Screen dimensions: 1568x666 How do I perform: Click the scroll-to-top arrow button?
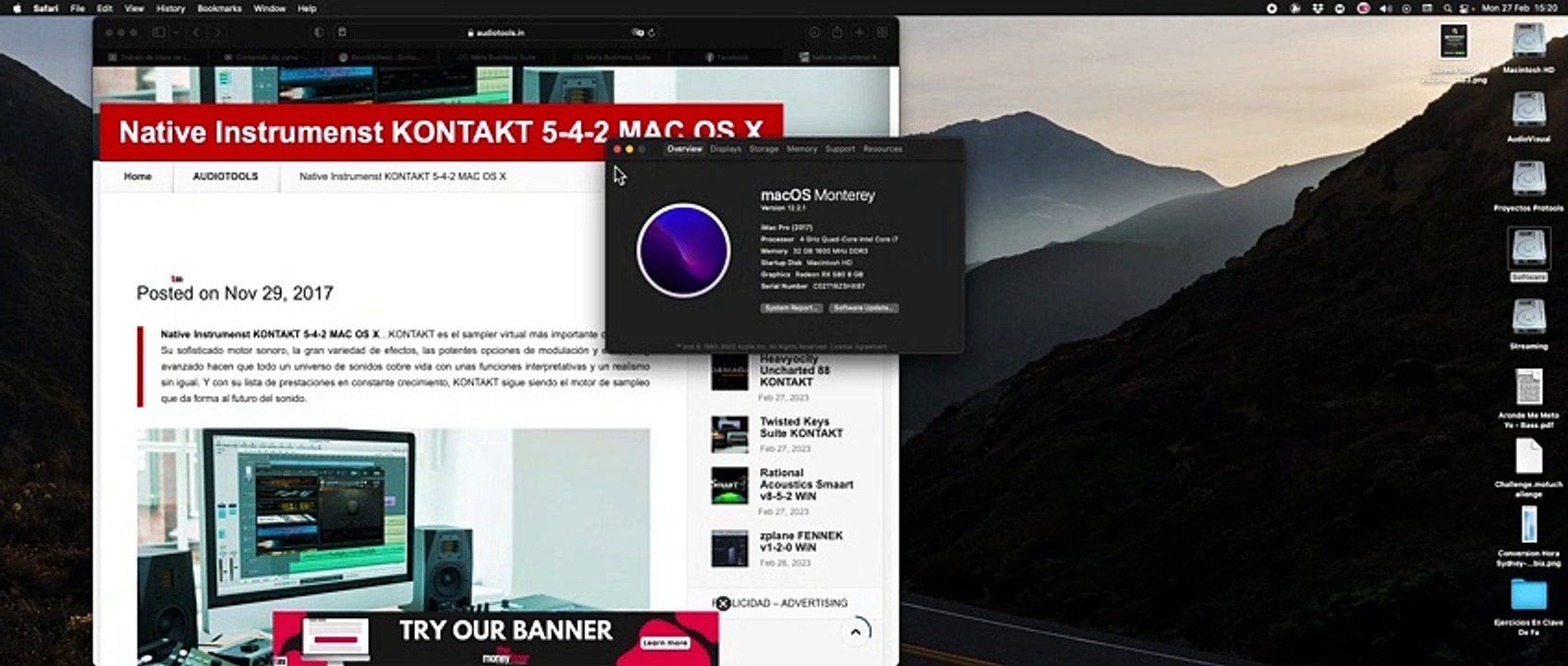[x=855, y=632]
